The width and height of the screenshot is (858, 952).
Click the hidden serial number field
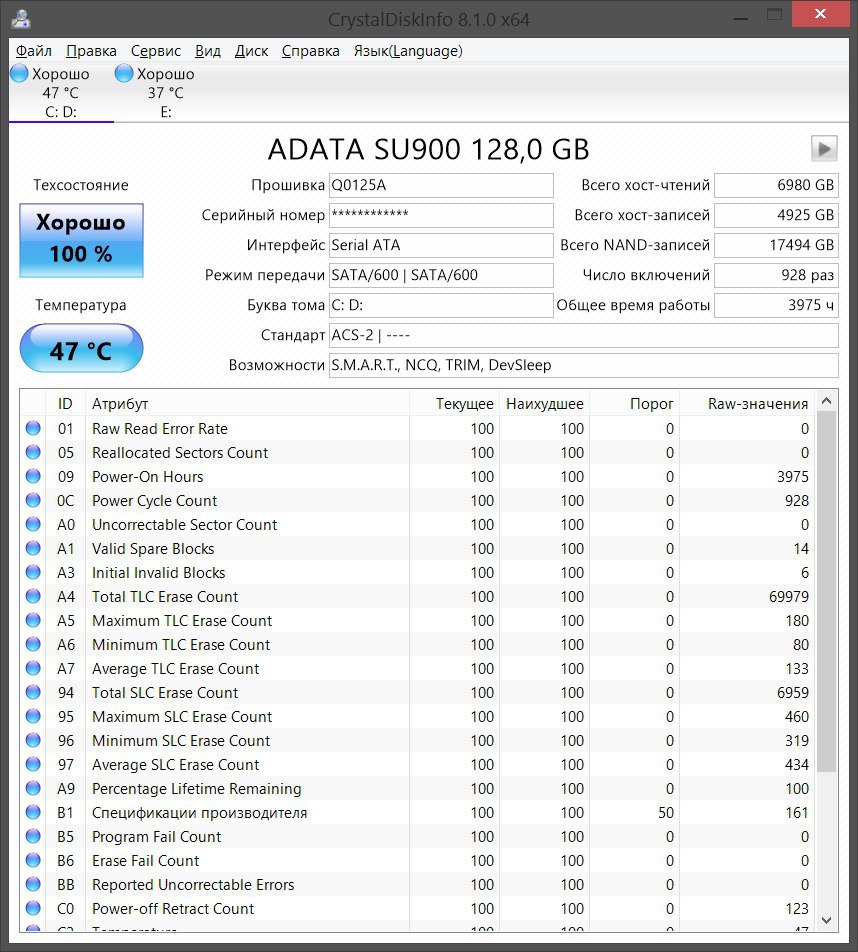(x=441, y=215)
